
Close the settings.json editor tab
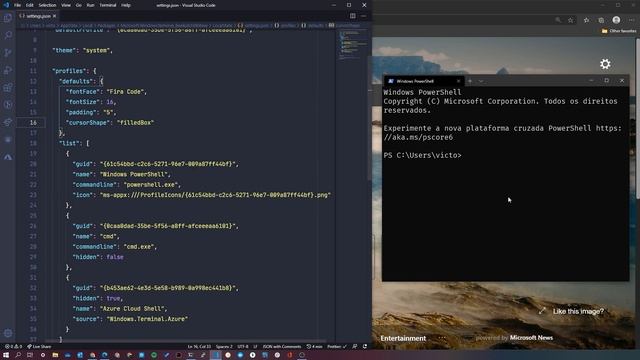point(54,16)
